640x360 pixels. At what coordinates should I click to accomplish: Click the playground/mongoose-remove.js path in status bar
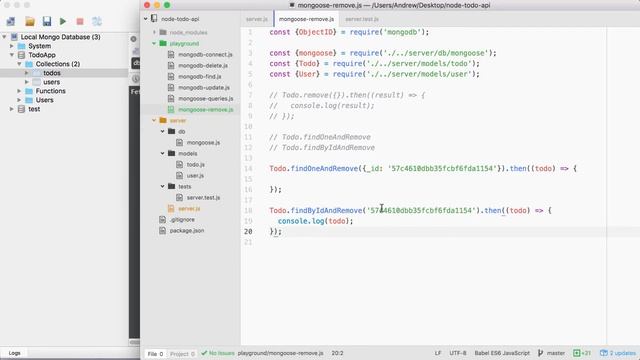click(x=280, y=353)
